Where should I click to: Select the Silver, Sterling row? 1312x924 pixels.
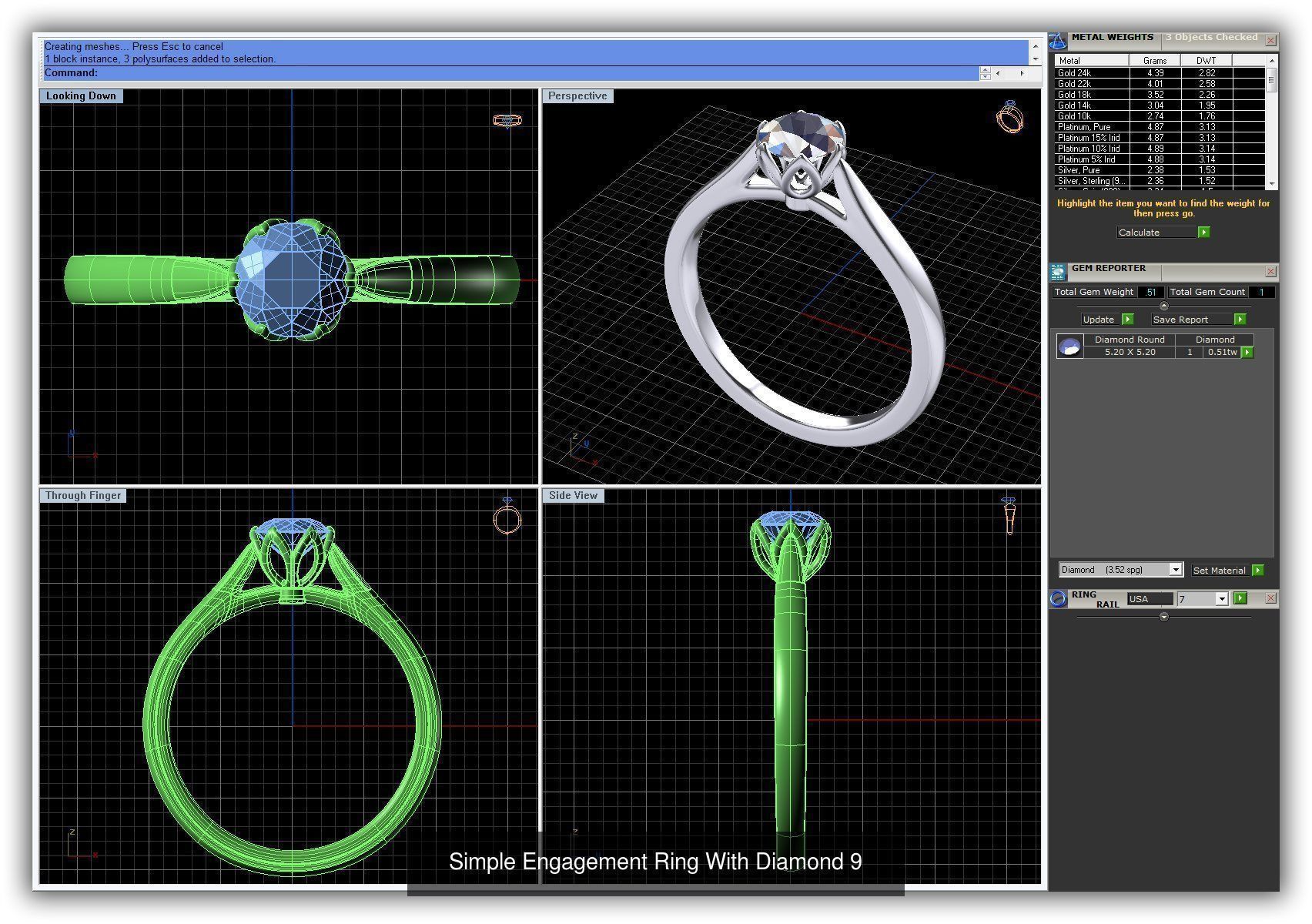pos(1160,181)
